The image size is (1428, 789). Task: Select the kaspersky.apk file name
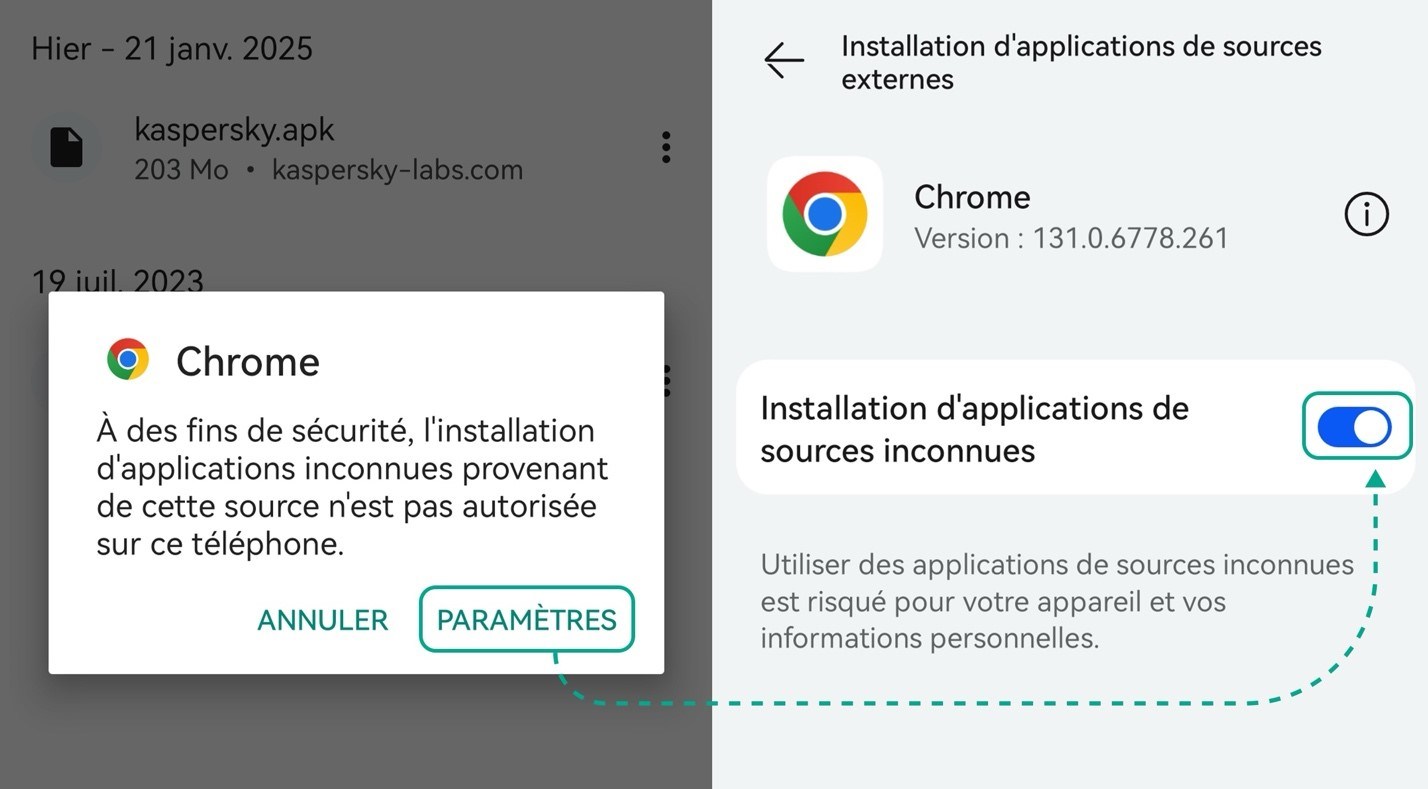[234, 130]
